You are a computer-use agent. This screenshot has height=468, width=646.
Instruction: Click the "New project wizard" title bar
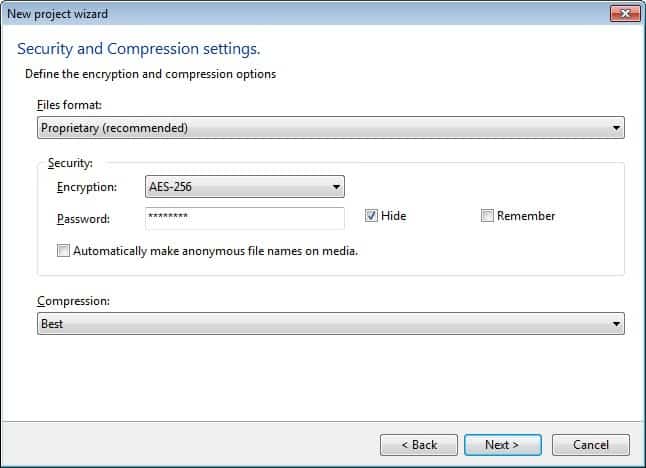pyautogui.click(x=200, y=13)
